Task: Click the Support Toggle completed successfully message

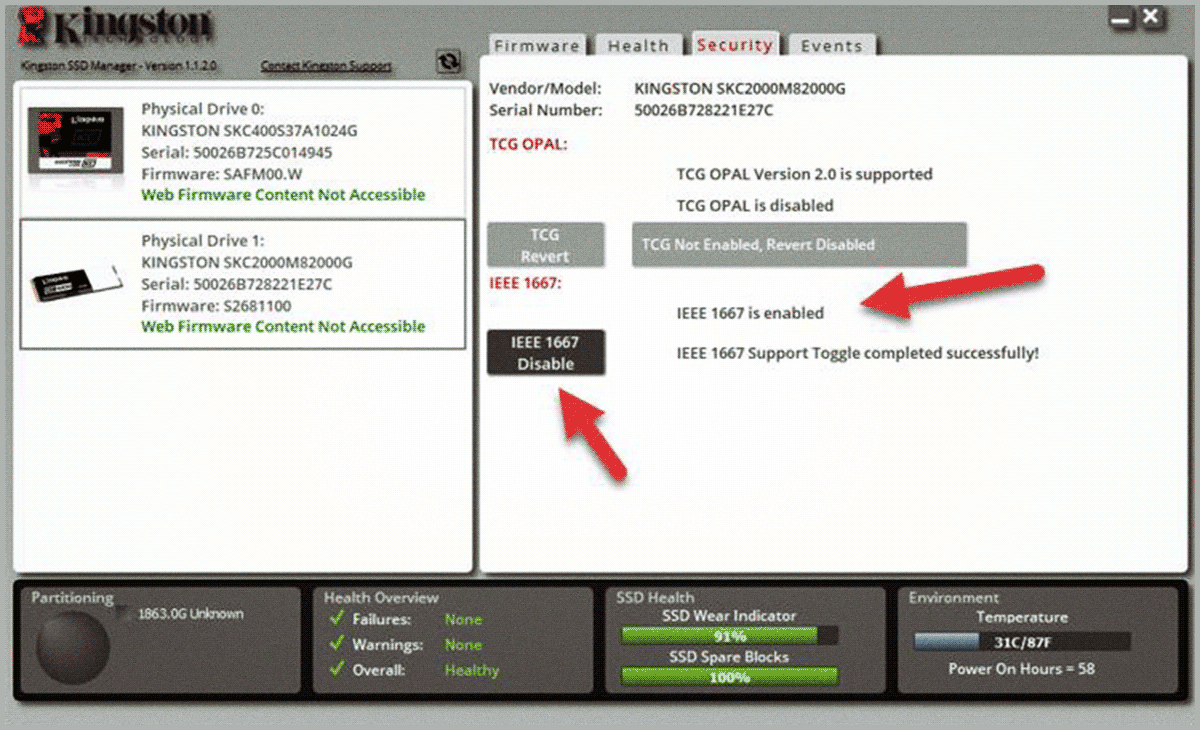Action: (x=858, y=353)
